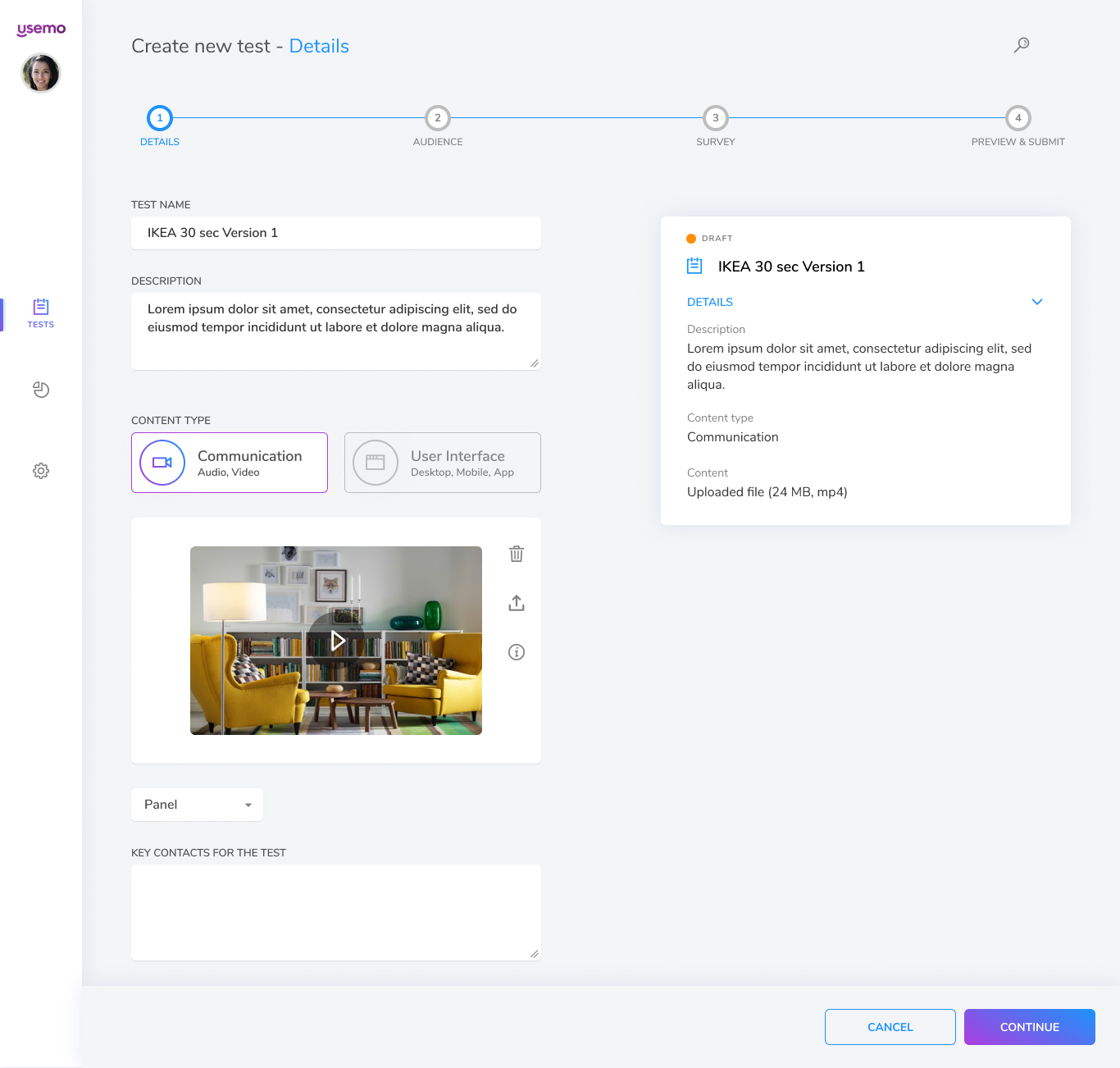Click the video thumbnail image
Image resolution: width=1120 pixels, height=1068 pixels.
(336, 641)
